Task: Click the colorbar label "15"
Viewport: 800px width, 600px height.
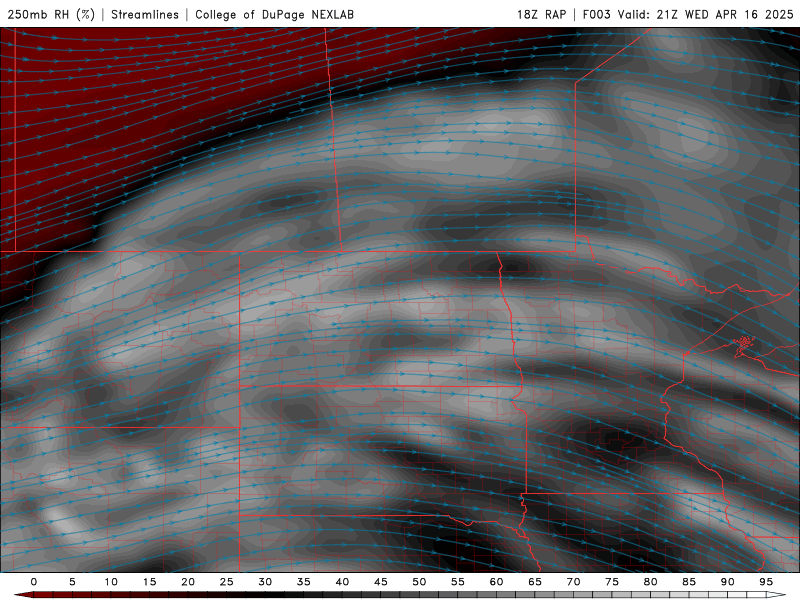Action: 149,582
